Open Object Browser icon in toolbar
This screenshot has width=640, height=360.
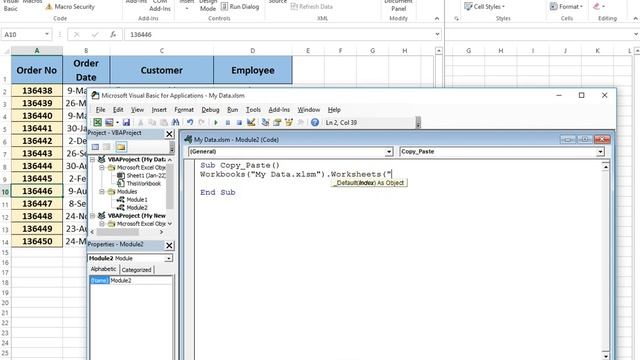click(289, 122)
